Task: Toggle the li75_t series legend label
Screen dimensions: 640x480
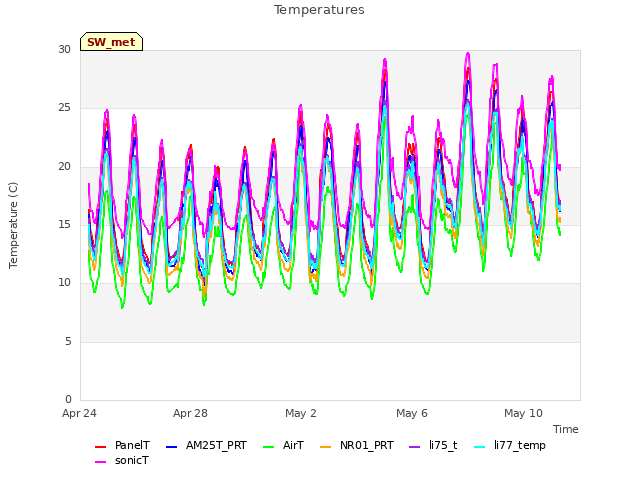Action: (443, 445)
